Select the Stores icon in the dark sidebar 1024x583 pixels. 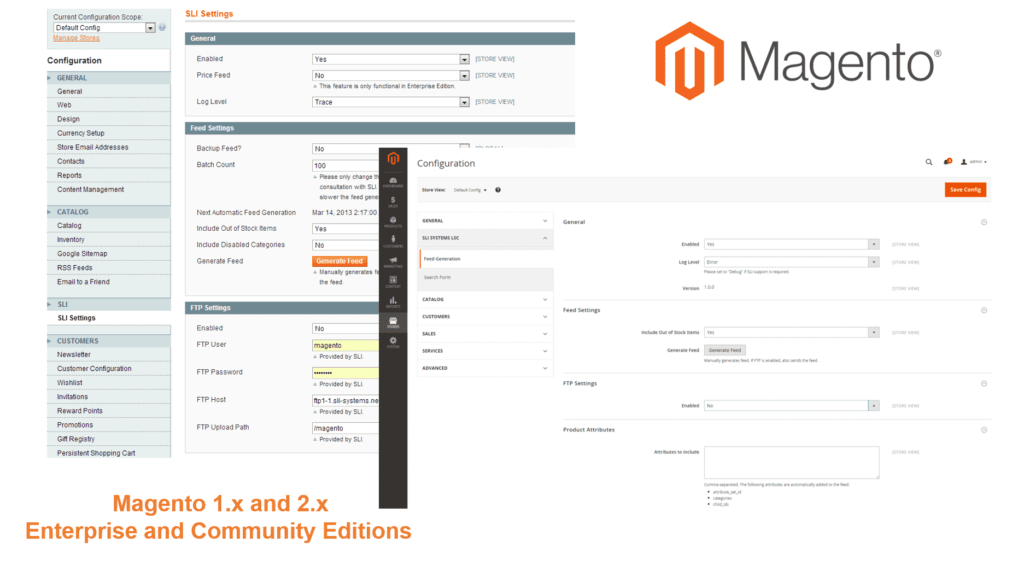(x=393, y=322)
